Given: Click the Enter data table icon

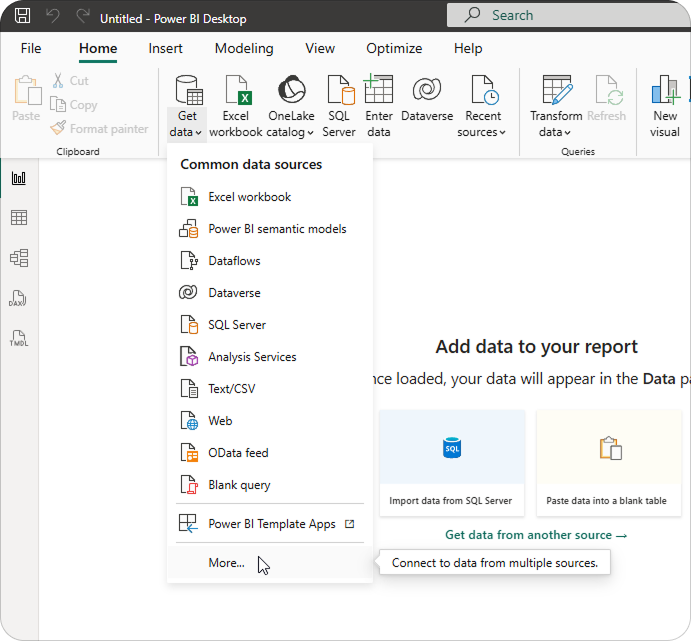Looking at the screenshot, I should point(379,92).
